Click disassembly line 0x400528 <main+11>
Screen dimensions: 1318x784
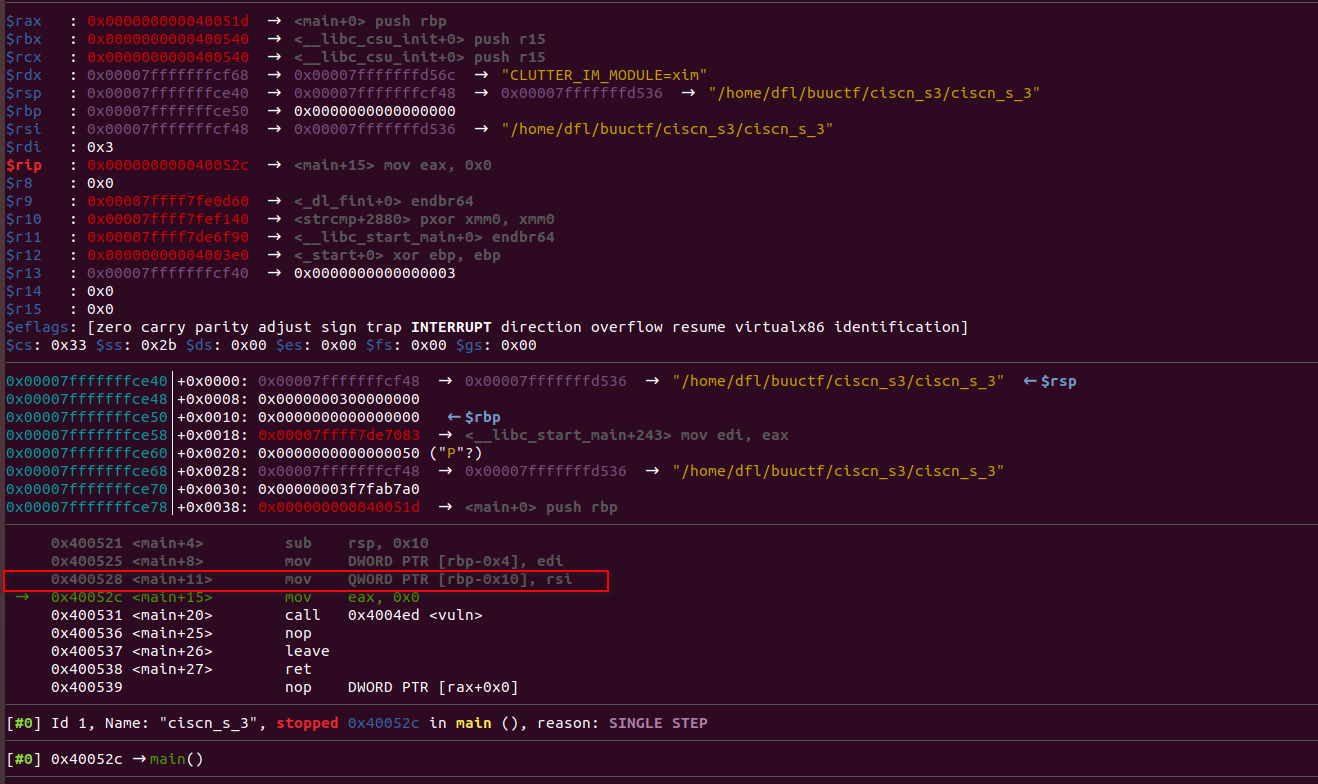click(x=312, y=579)
